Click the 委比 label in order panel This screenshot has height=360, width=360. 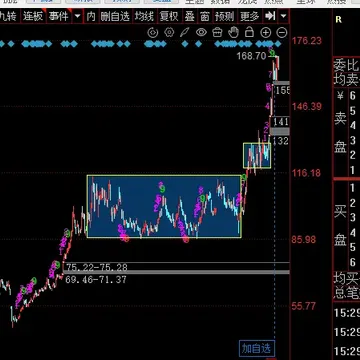click(347, 66)
